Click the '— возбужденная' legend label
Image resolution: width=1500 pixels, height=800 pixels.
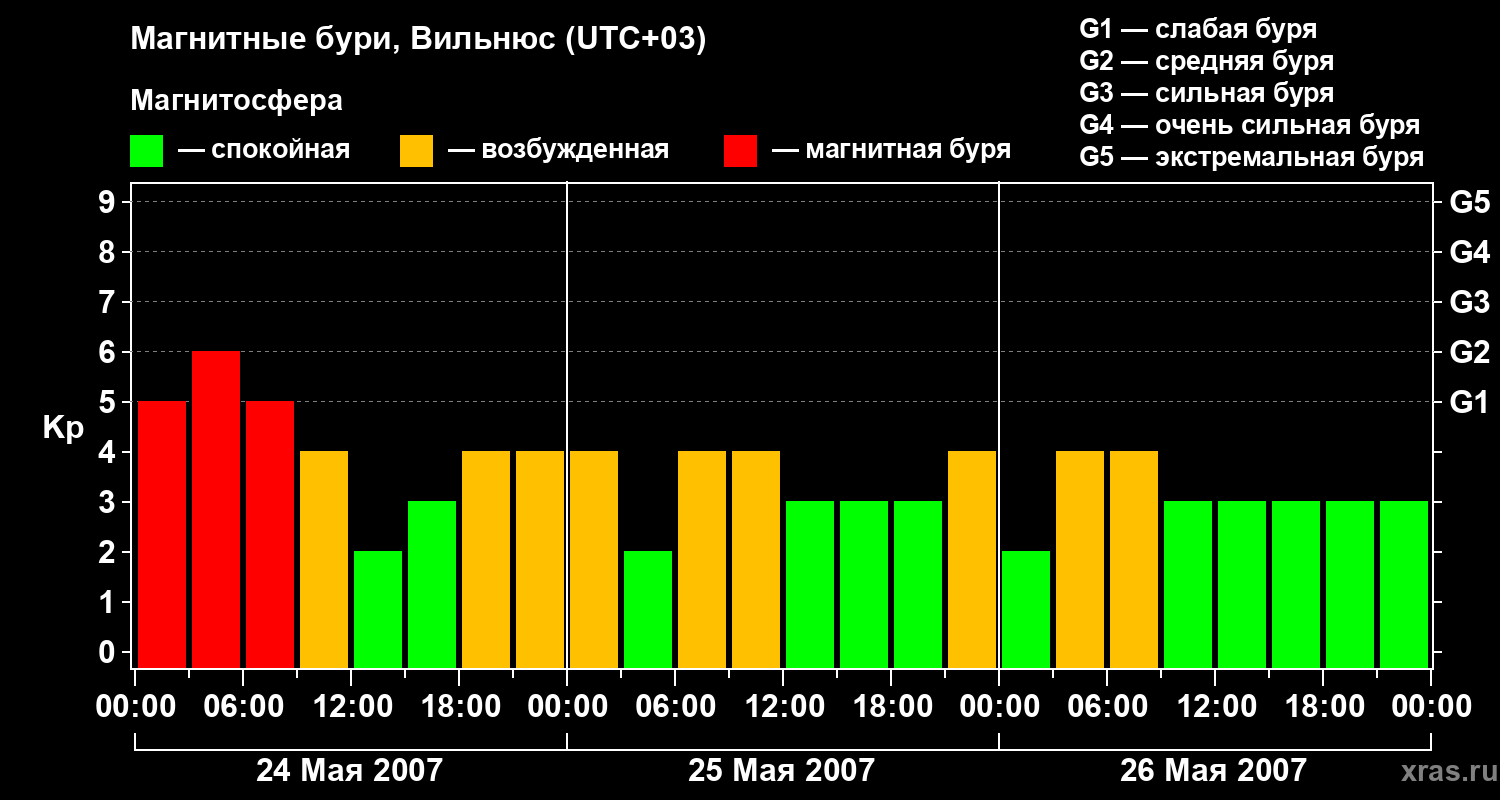click(558, 150)
